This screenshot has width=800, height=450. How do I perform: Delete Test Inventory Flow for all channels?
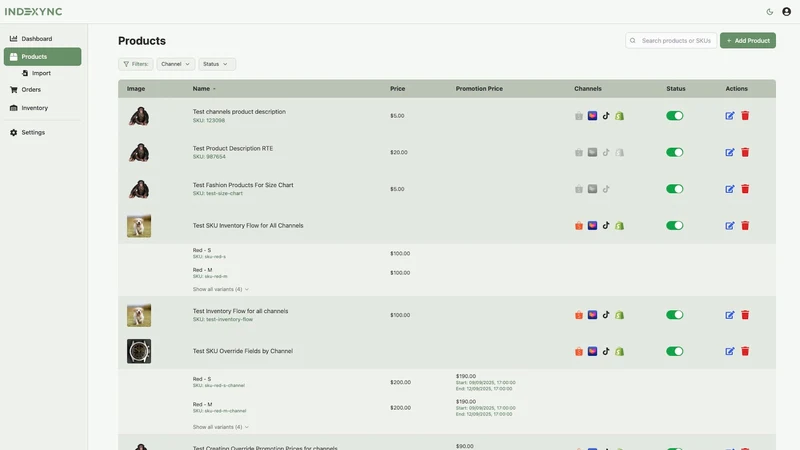[745, 315]
